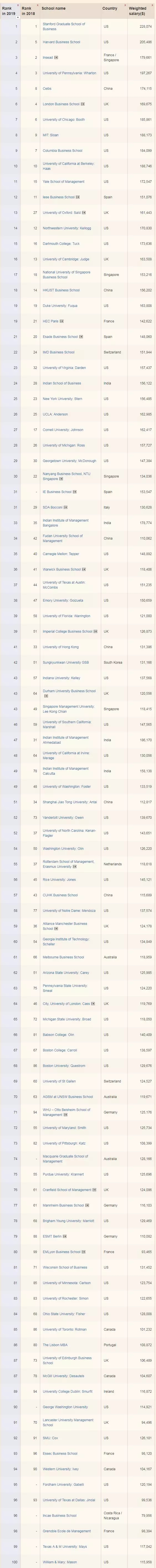Open the William & Mary: Mason link

pyautogui.click(x=60, y=1562)
